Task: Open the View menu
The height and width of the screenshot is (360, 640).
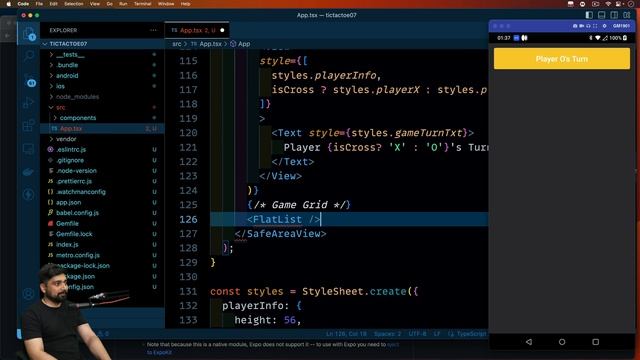Action: click(x=95, y=4)
